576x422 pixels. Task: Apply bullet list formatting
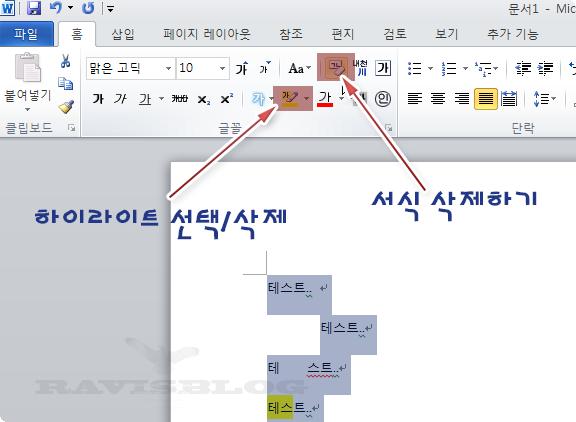coord(415,68)
